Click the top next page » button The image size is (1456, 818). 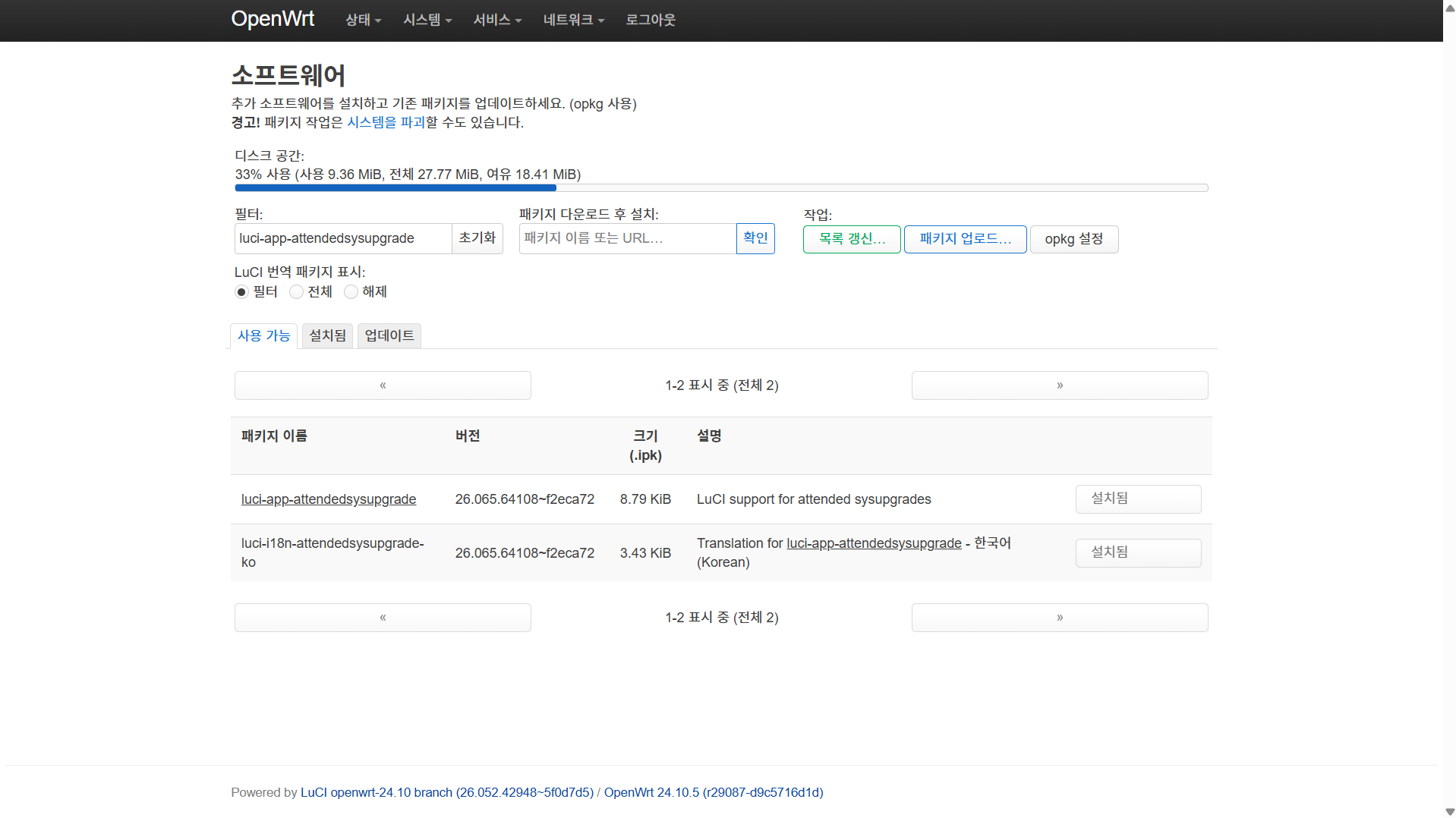pos(1059,385)
